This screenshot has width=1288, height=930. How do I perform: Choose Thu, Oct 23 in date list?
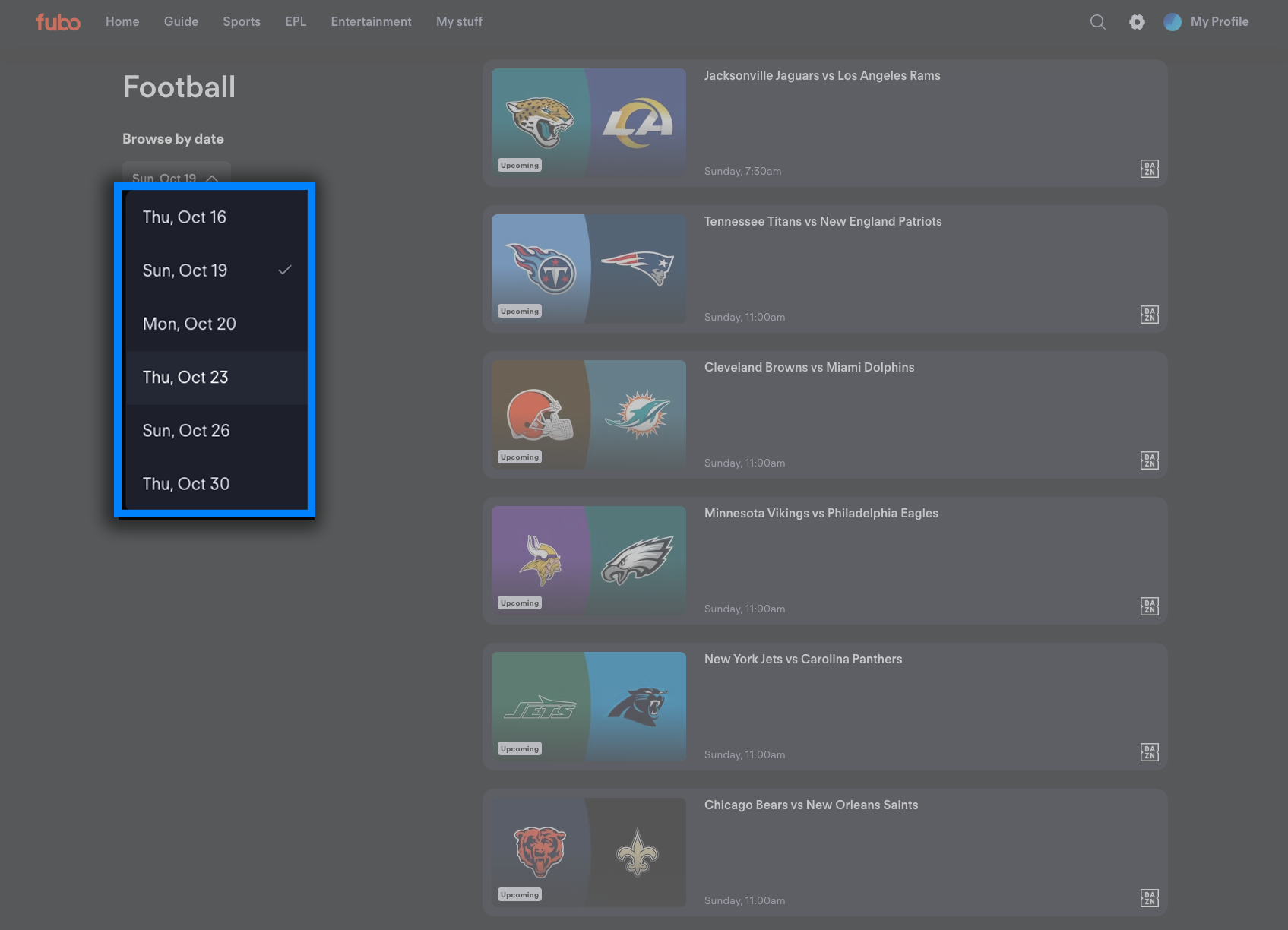coord(217,378)
